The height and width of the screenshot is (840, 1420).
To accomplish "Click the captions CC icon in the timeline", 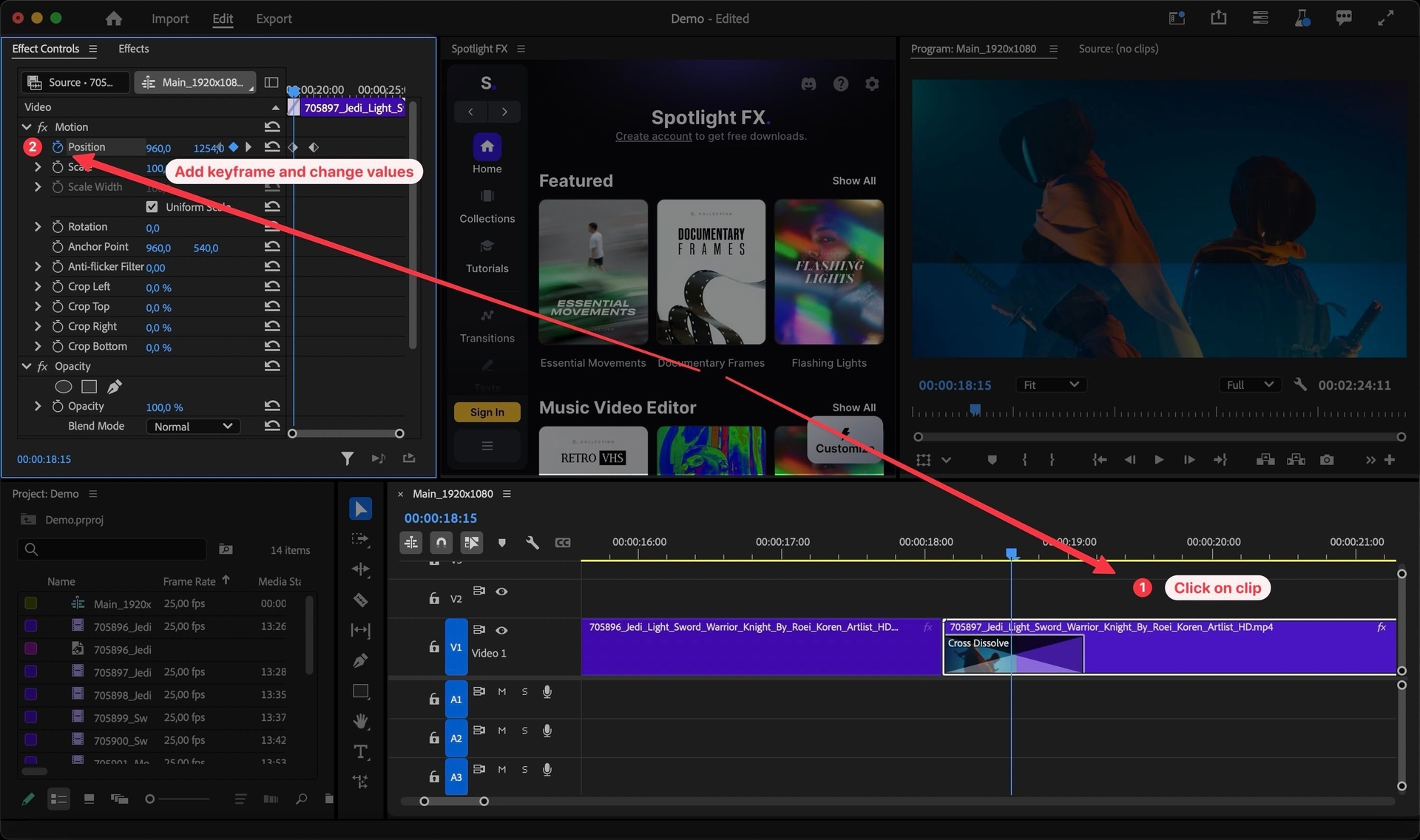I will [563, 543].
